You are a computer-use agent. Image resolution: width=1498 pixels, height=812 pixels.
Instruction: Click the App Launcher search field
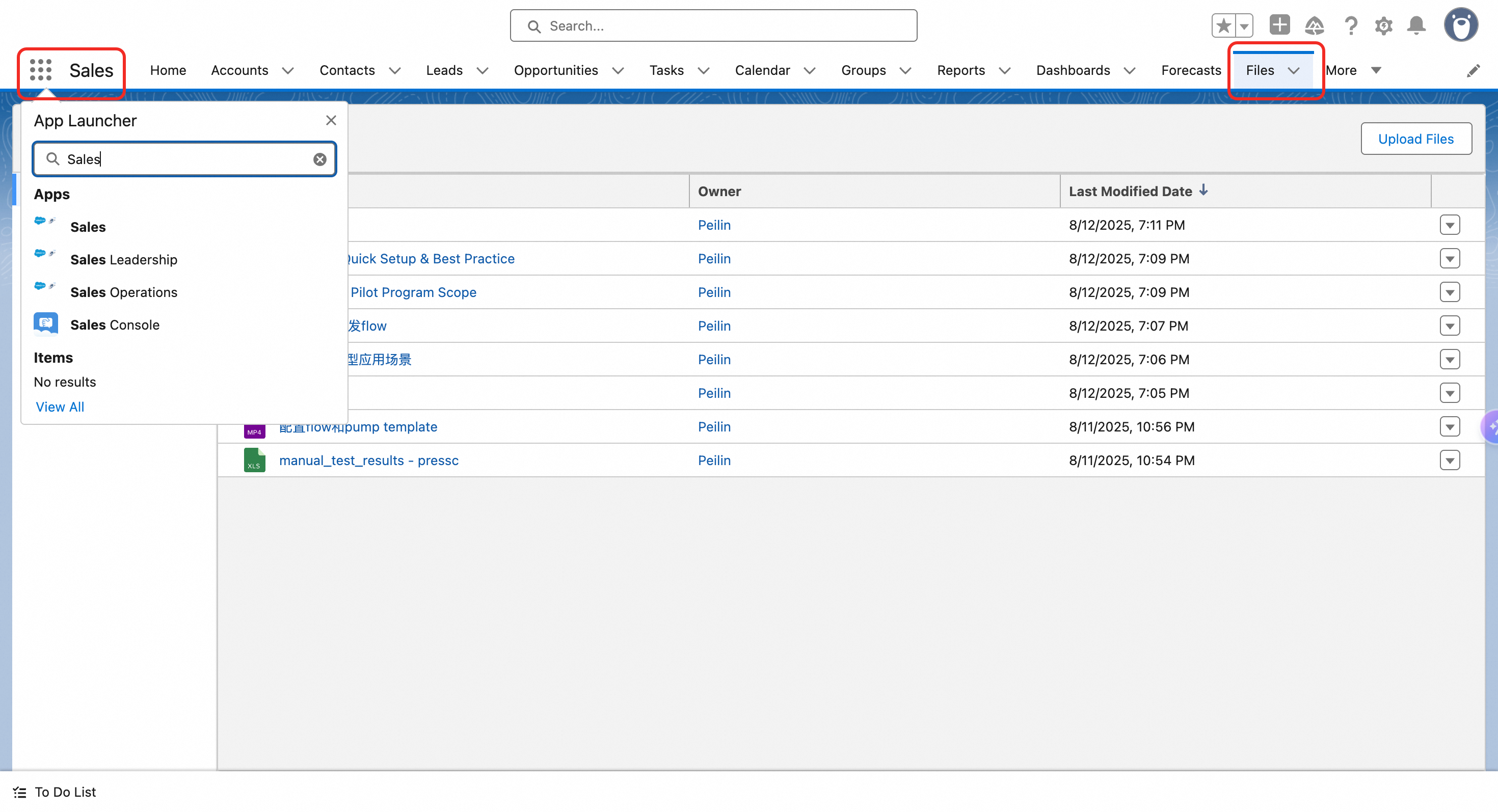pyautogui.click(x=184, y=159)
